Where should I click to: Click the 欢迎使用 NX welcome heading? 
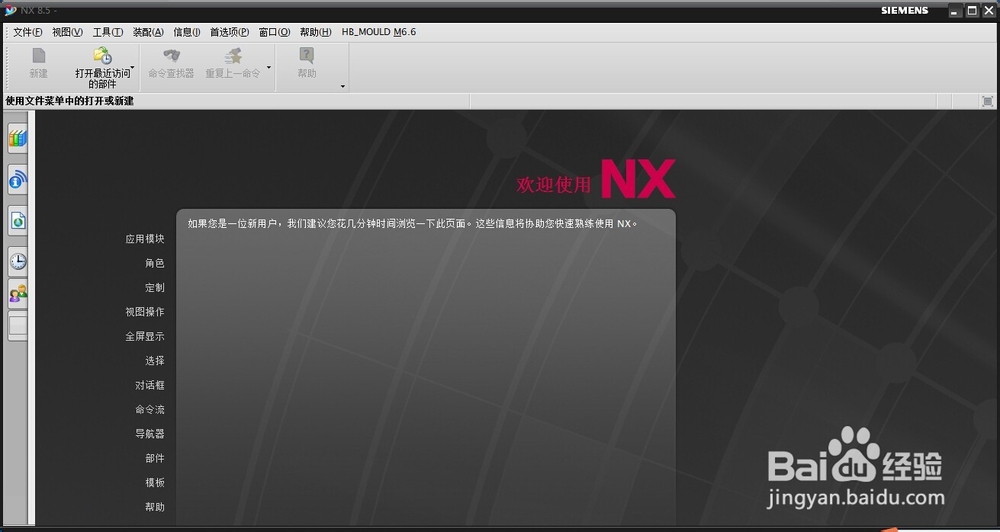[x=596, y=180]
